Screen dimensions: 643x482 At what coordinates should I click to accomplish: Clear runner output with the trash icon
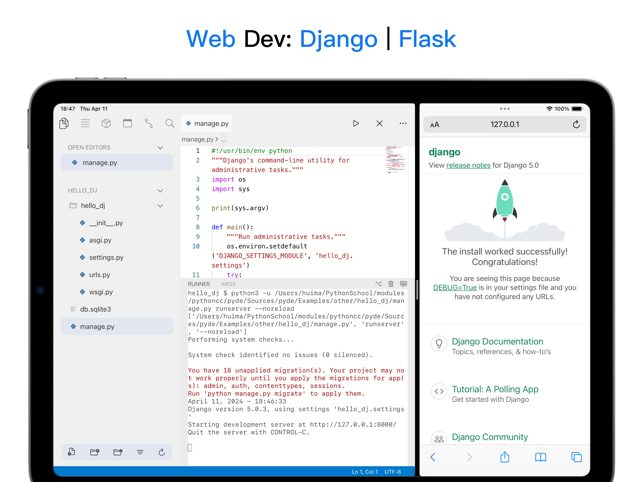tap(391, 284)
